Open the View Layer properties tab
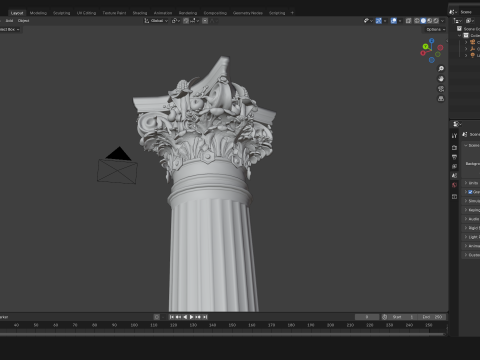 click(x=454, y=166)
